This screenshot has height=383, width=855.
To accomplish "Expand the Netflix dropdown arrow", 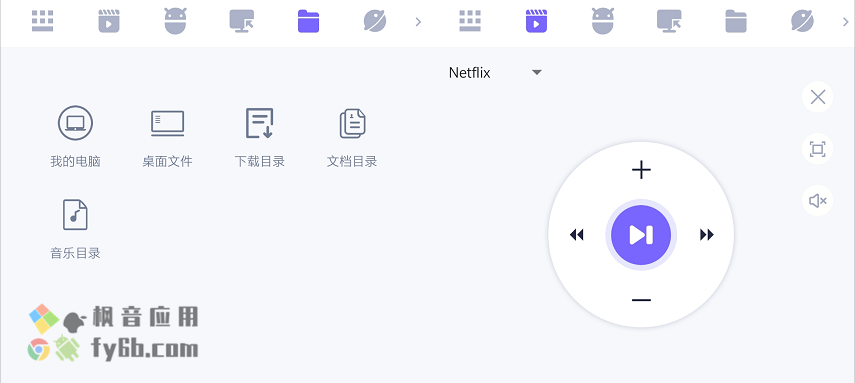I will [537, 73].
